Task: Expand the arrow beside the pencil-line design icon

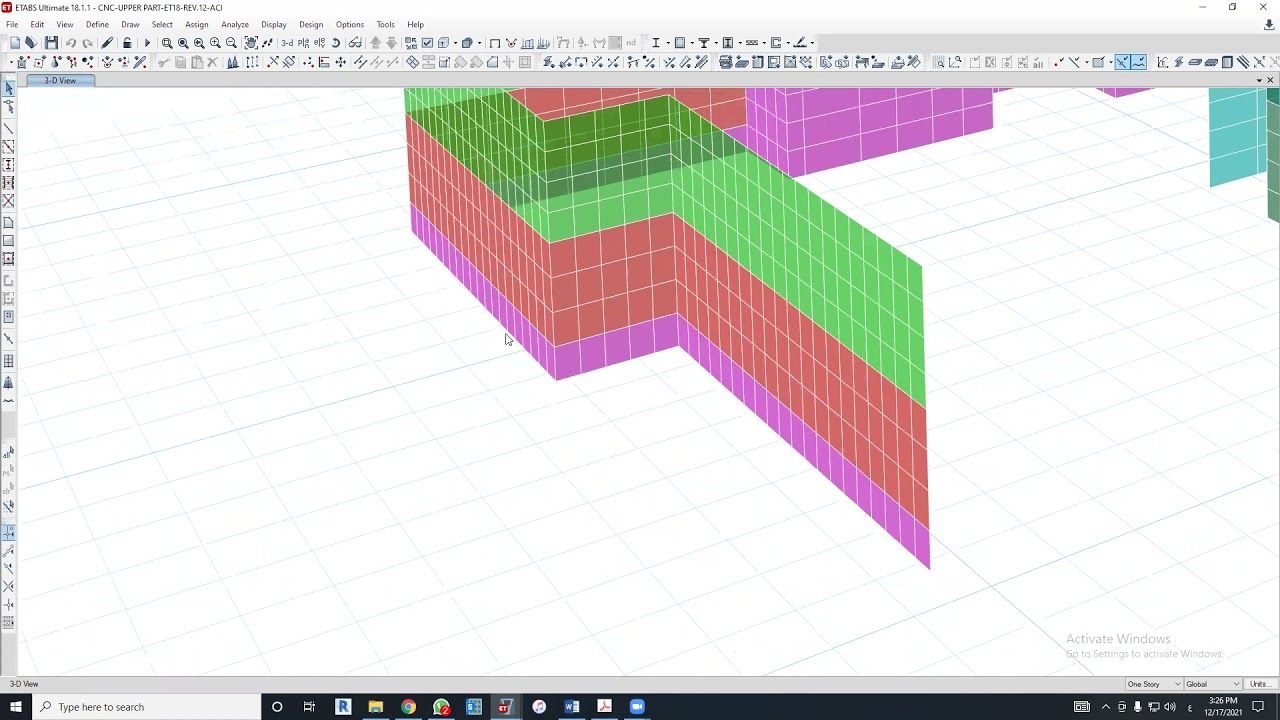Action: pyautogui.click(x=811, y=43)
